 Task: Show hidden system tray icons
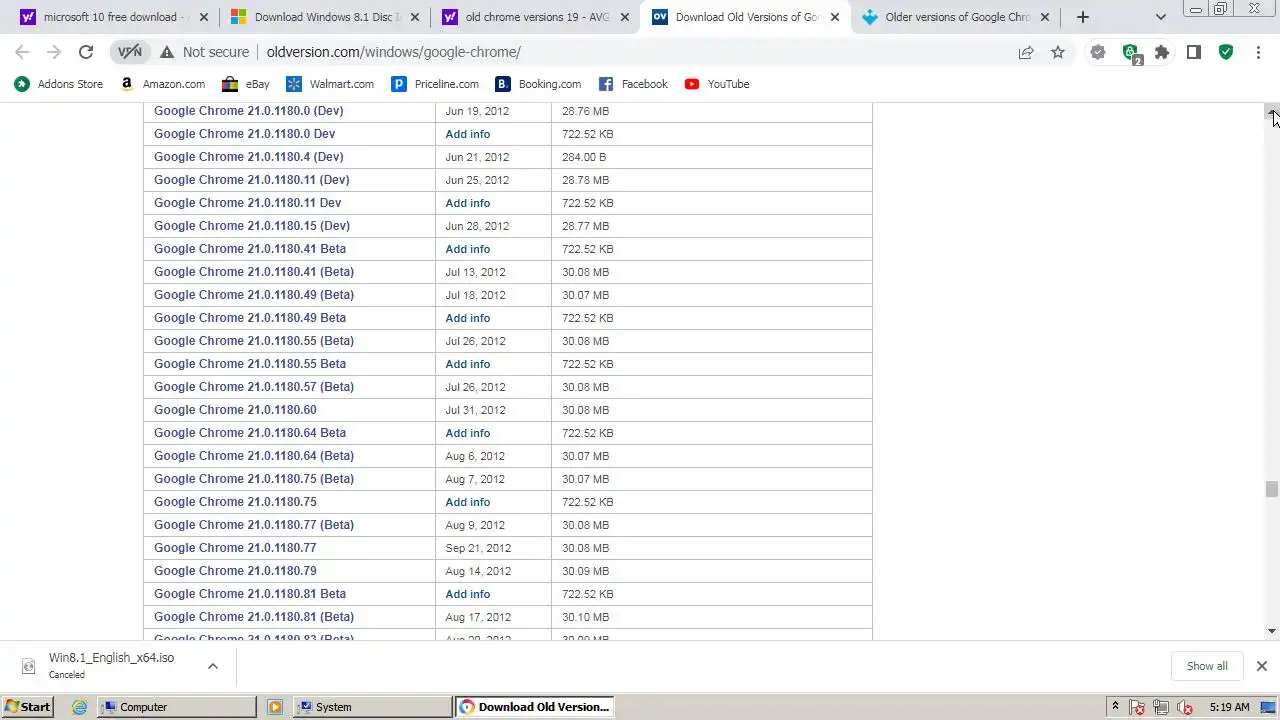coord(1115,707)
